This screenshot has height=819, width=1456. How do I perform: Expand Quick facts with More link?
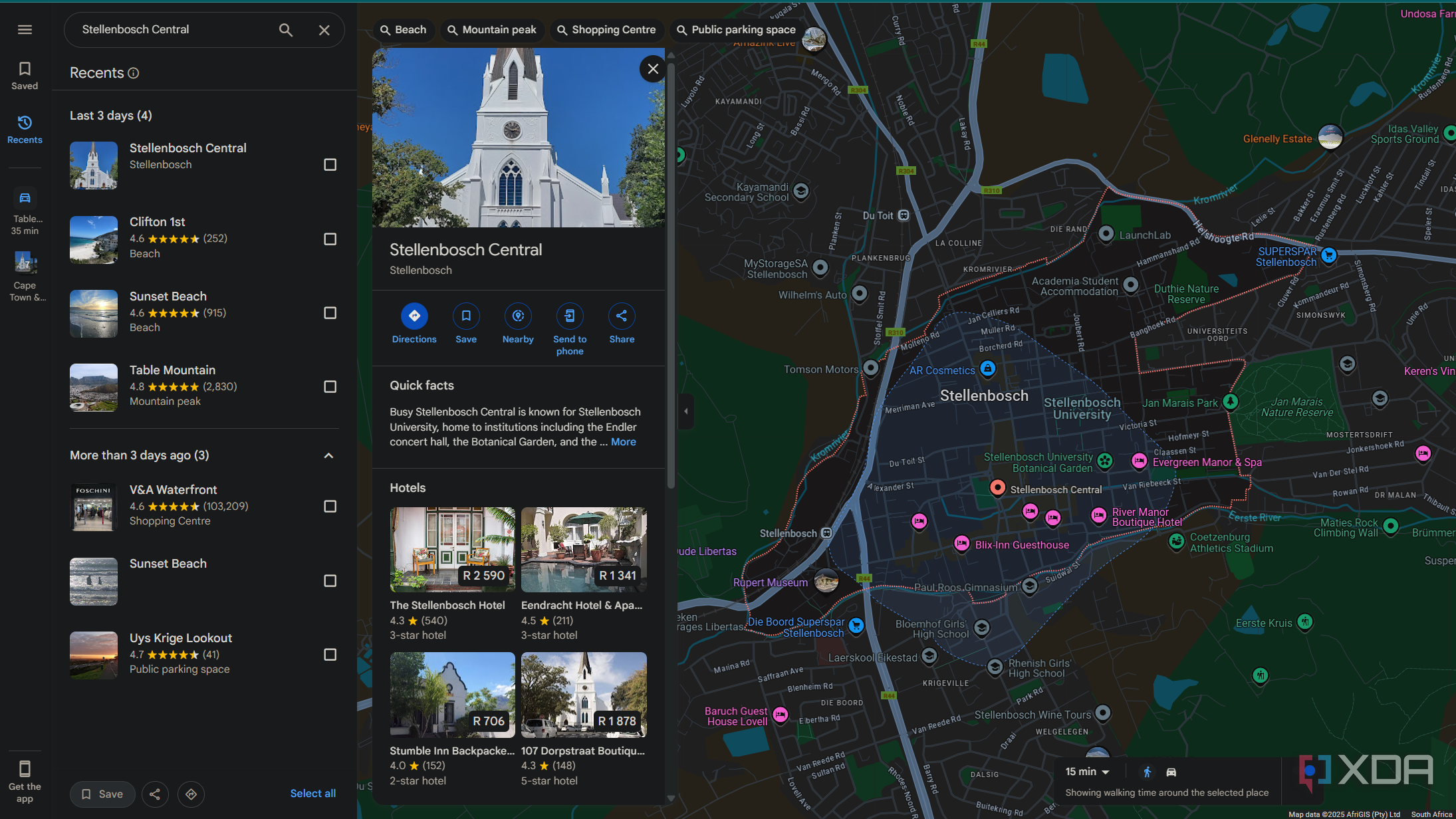tap(624, 442)
